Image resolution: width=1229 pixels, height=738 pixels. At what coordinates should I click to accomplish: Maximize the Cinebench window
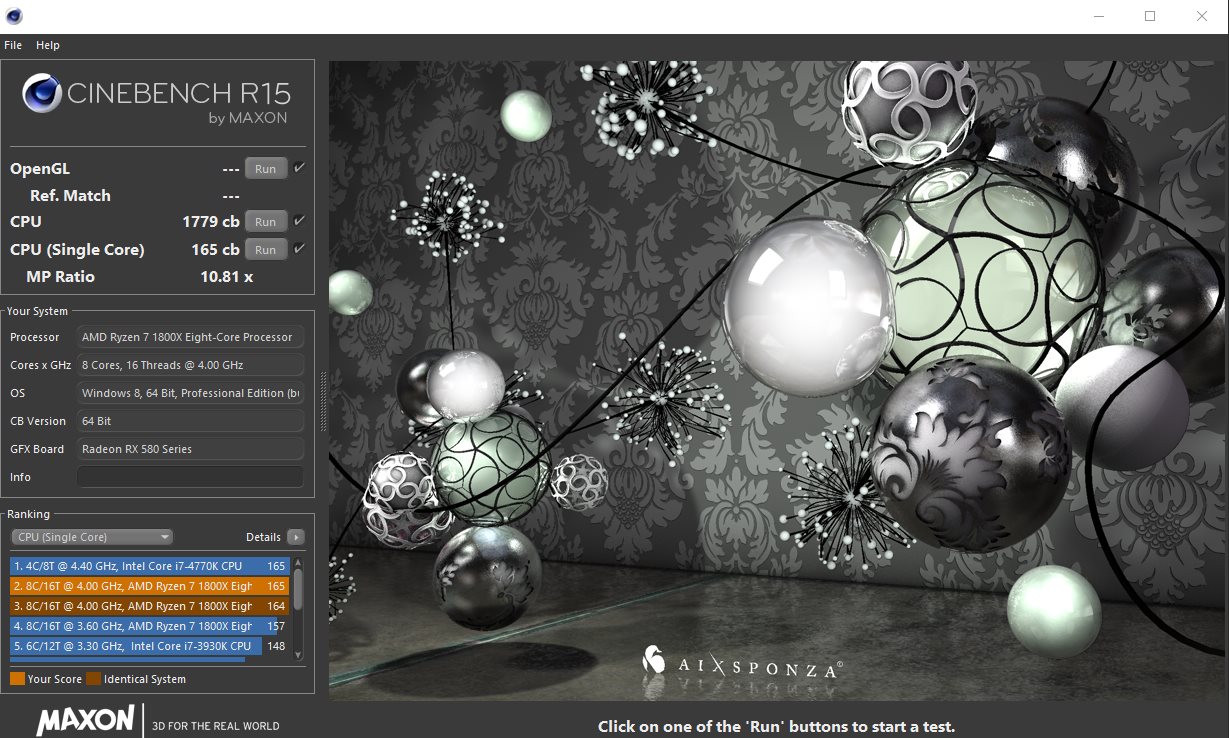coord(1150,16)
